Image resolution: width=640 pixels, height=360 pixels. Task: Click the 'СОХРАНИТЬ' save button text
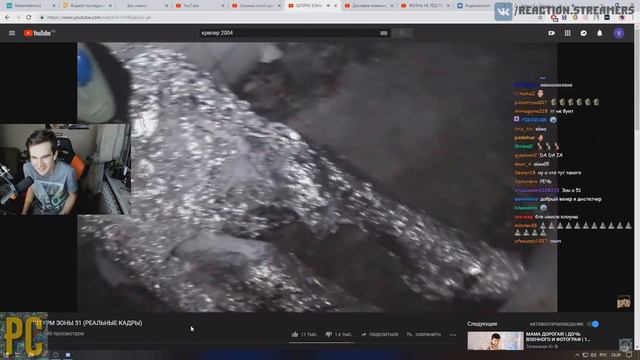click(x=428, y=334)
